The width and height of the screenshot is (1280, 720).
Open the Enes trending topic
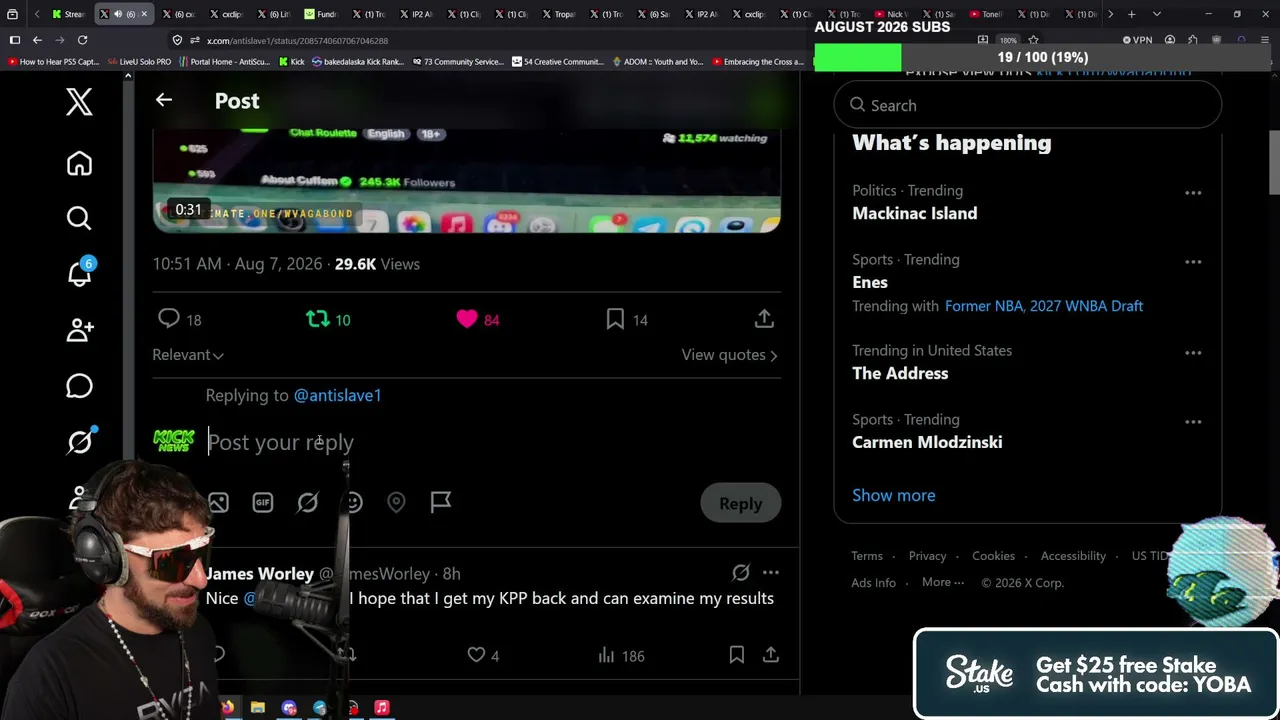870,282
